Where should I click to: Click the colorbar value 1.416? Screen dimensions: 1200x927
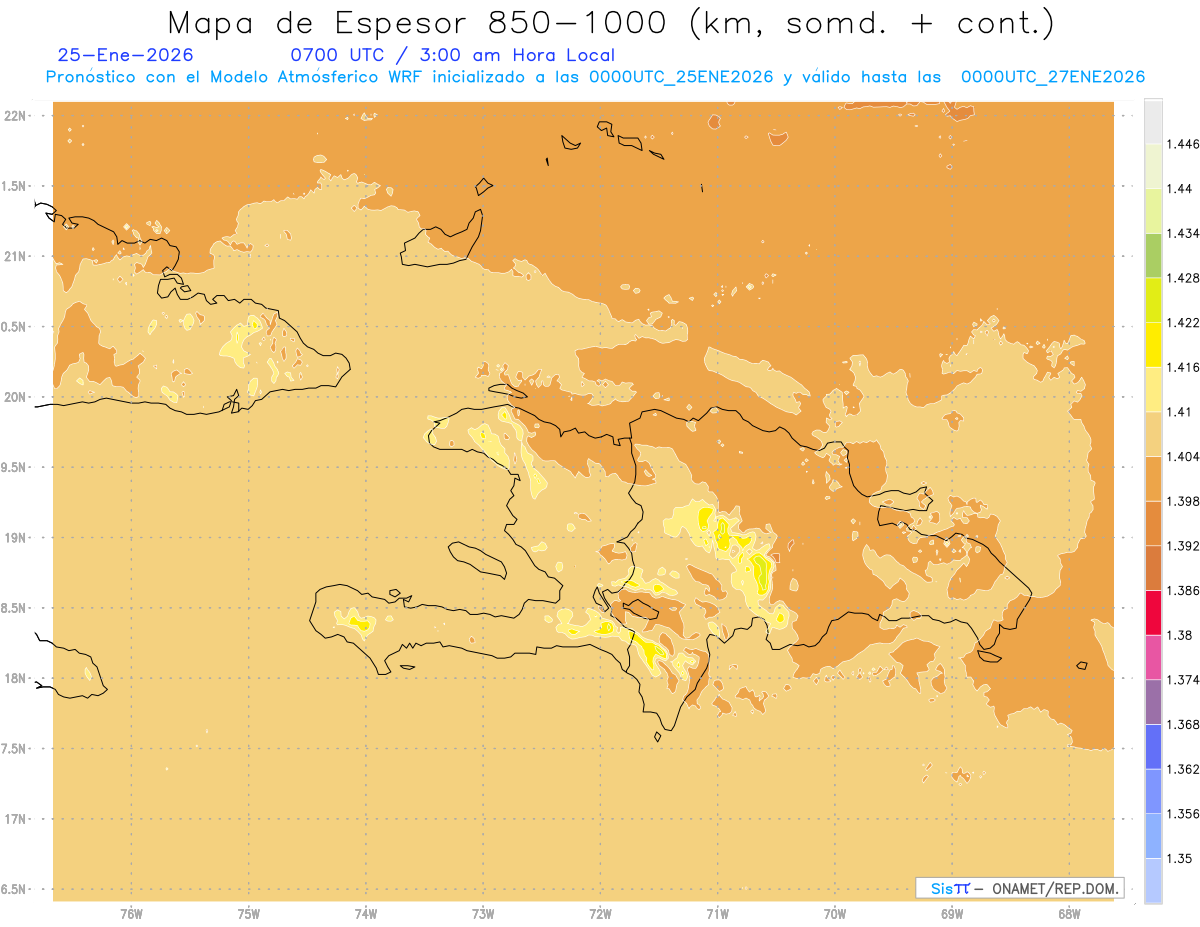(1184, 367)
